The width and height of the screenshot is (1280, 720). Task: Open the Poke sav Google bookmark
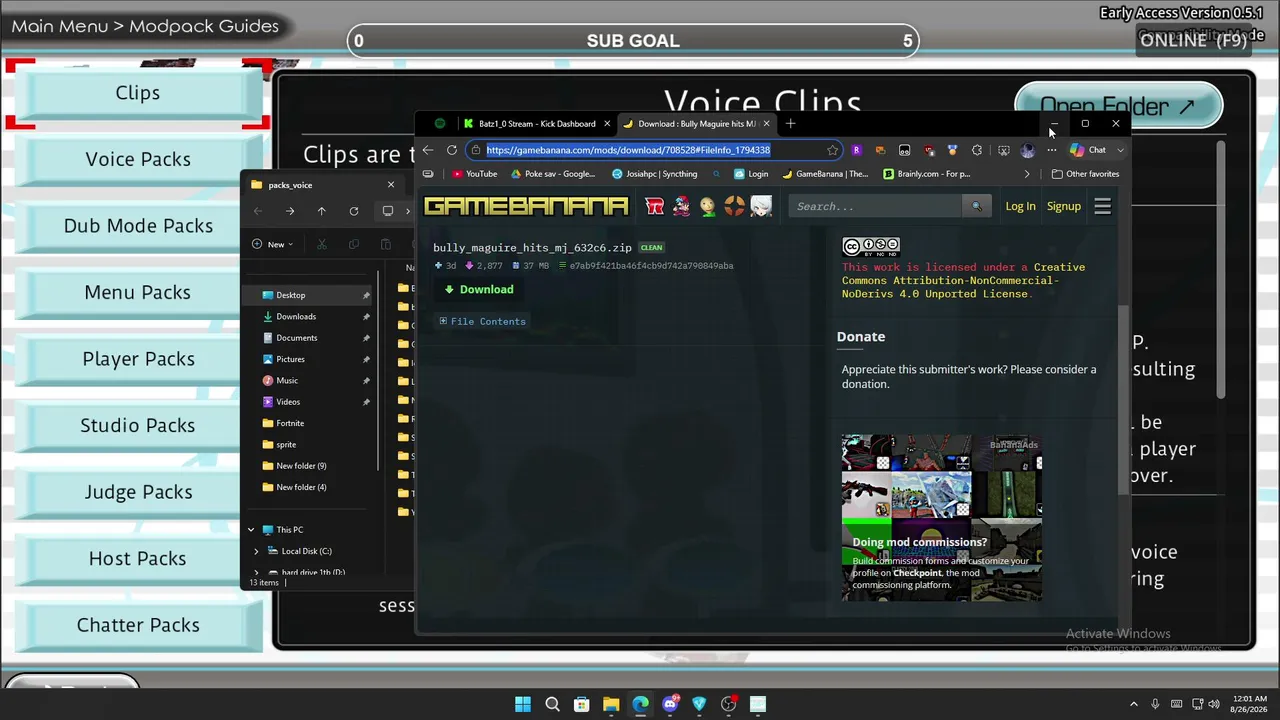pyautogui.click(x=553, y=174)
